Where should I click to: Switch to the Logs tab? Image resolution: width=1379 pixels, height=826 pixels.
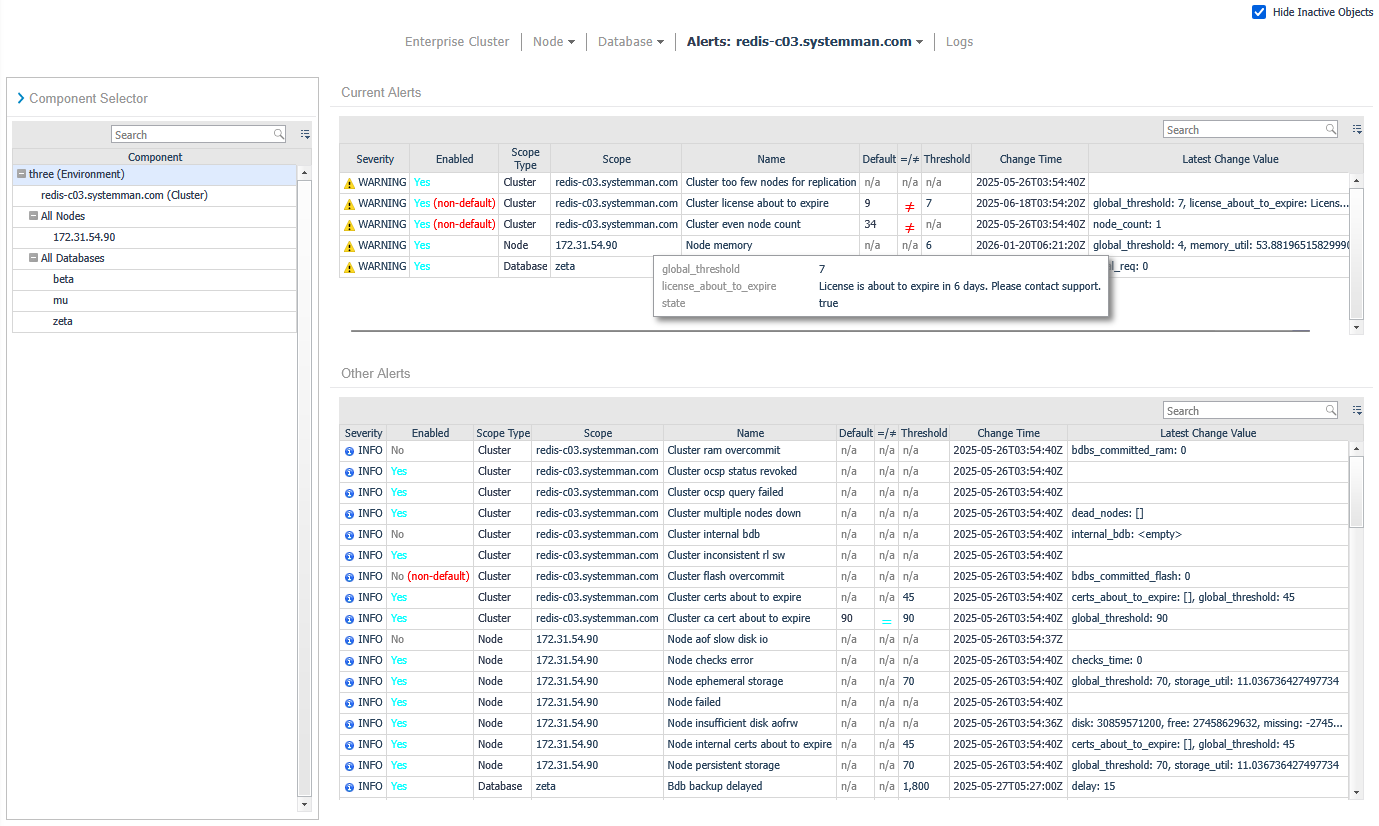(959, 42)
